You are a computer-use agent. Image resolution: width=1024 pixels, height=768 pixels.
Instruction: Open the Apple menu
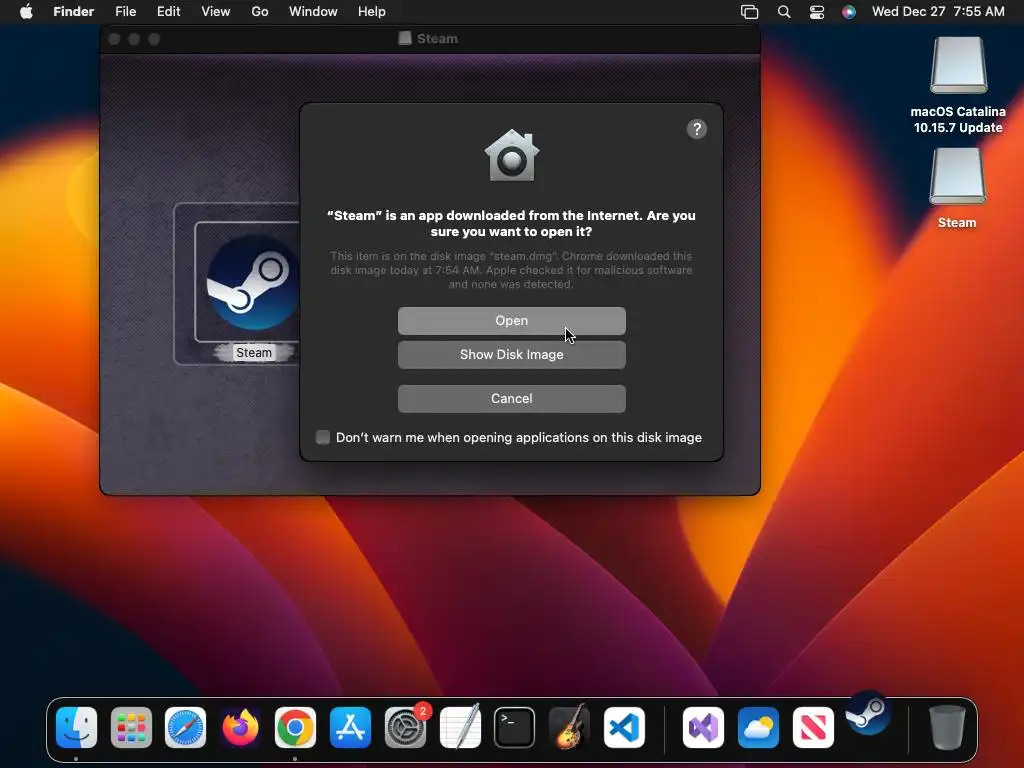pos(26,12)
